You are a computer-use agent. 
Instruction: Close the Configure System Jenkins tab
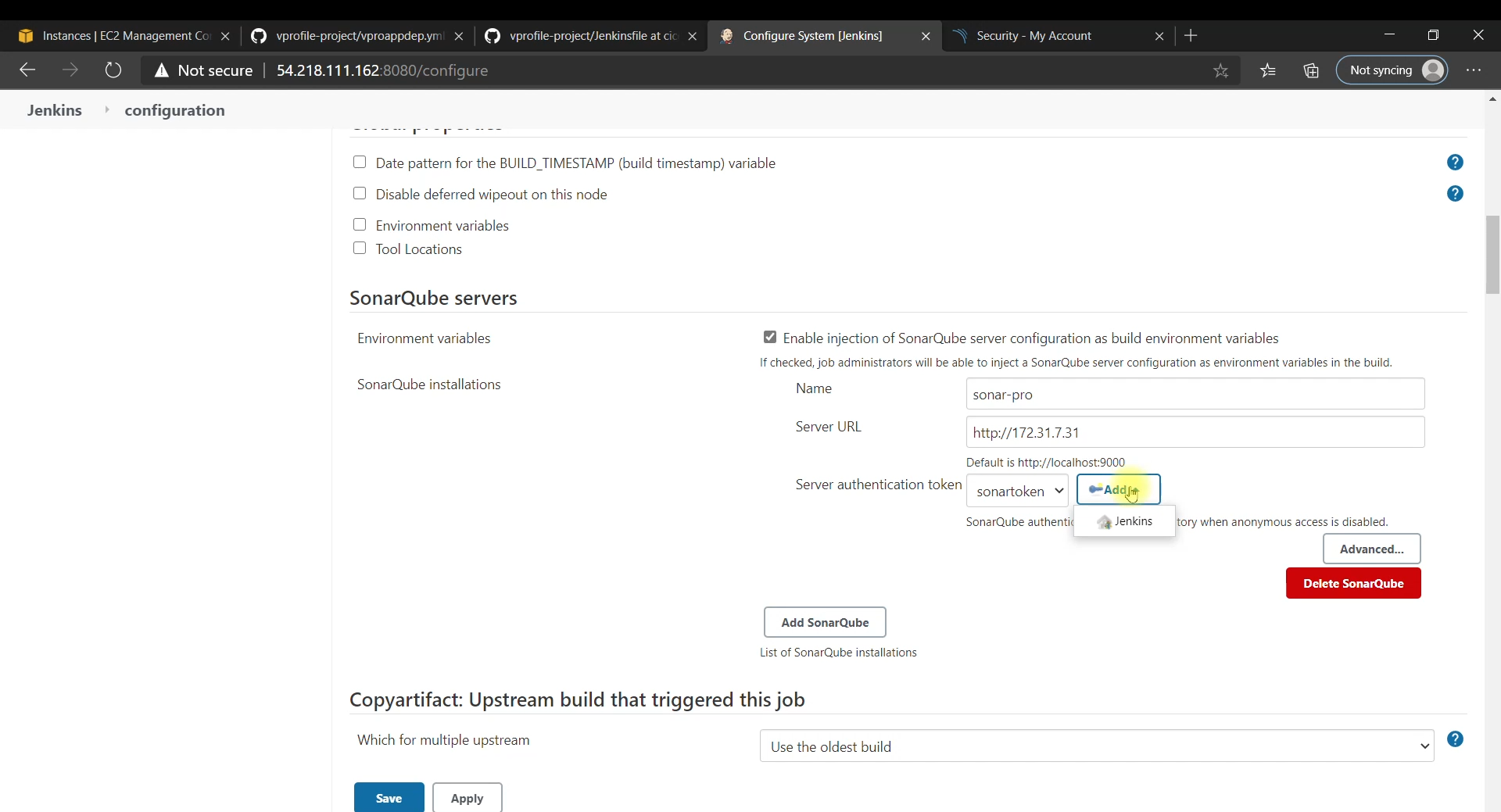point(926,36)
